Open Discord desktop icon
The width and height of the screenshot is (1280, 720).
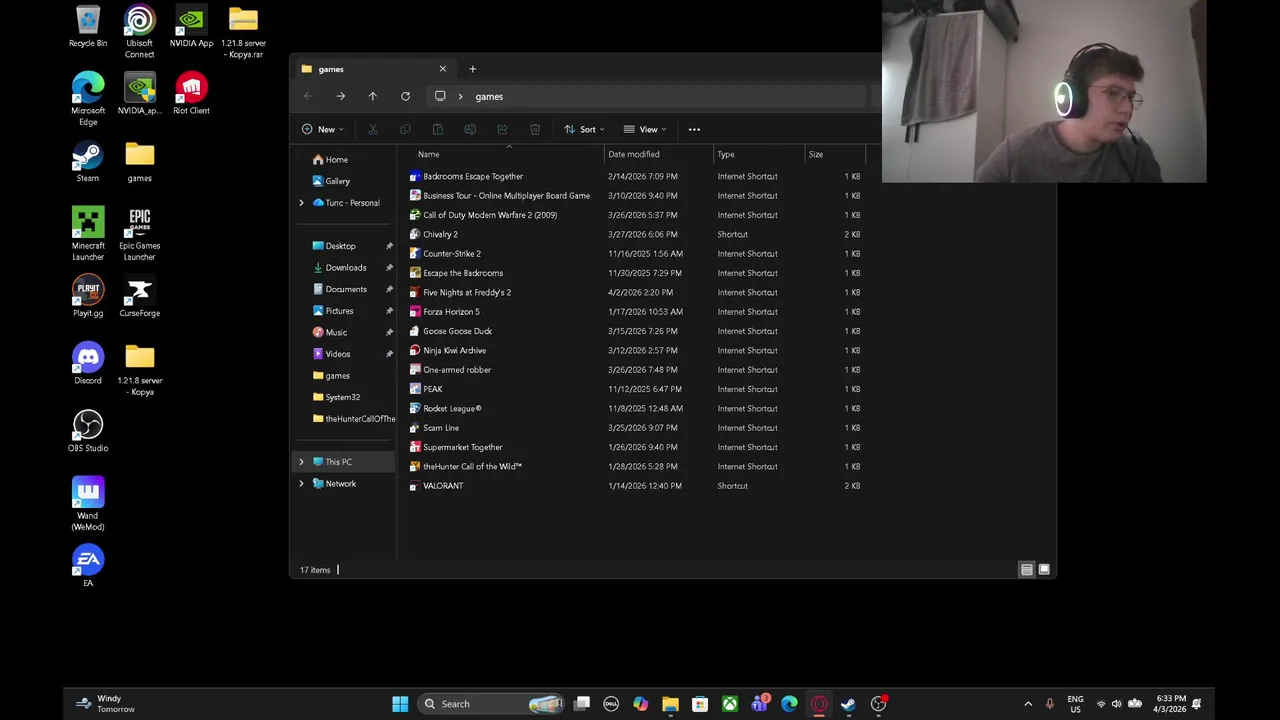(x=88, y=364)
